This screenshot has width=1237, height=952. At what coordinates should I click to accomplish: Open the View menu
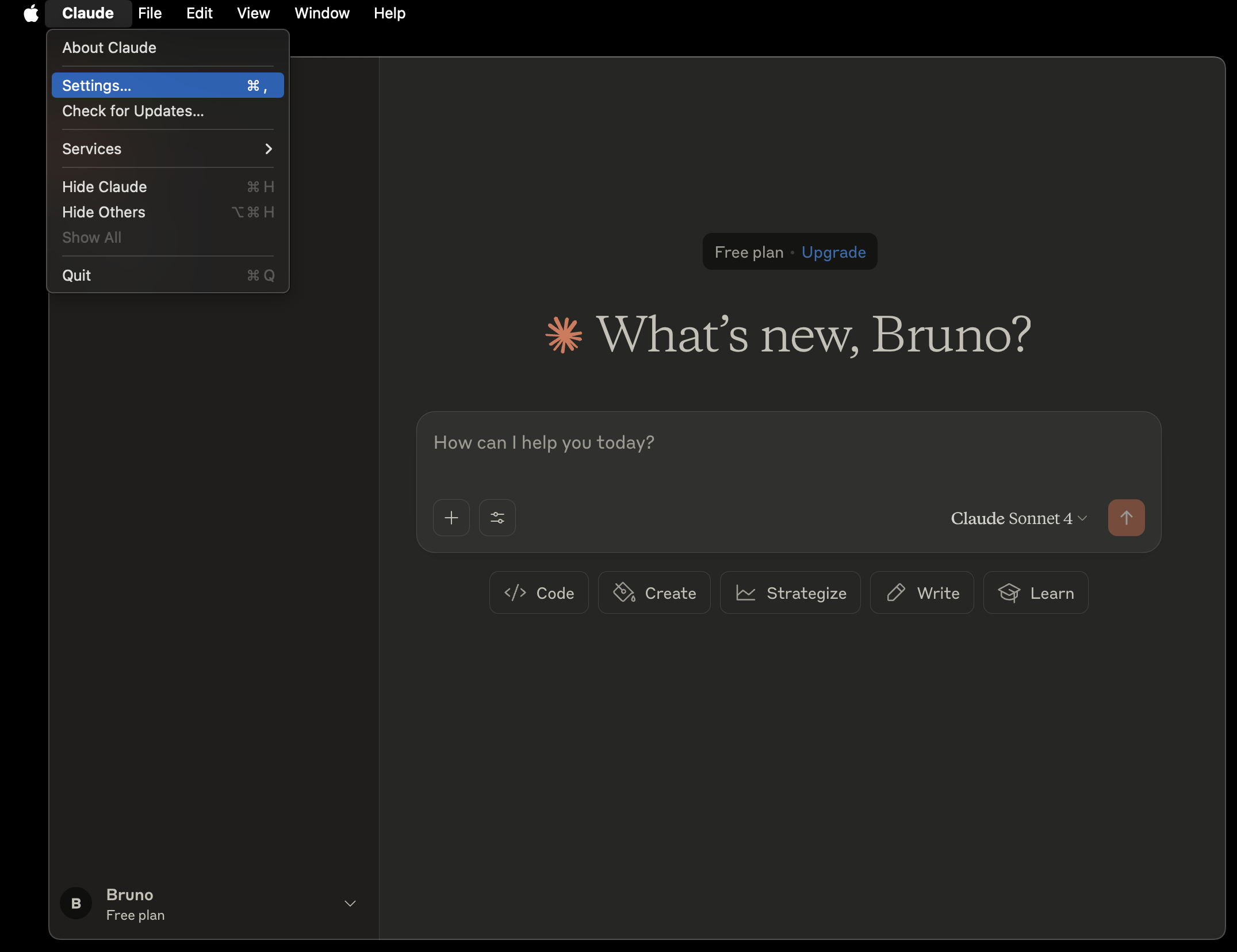(x=254, y=13)
